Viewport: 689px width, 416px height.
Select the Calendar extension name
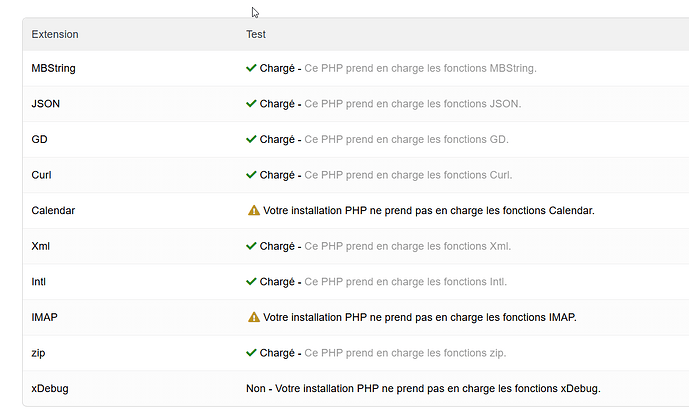[53, 210]
